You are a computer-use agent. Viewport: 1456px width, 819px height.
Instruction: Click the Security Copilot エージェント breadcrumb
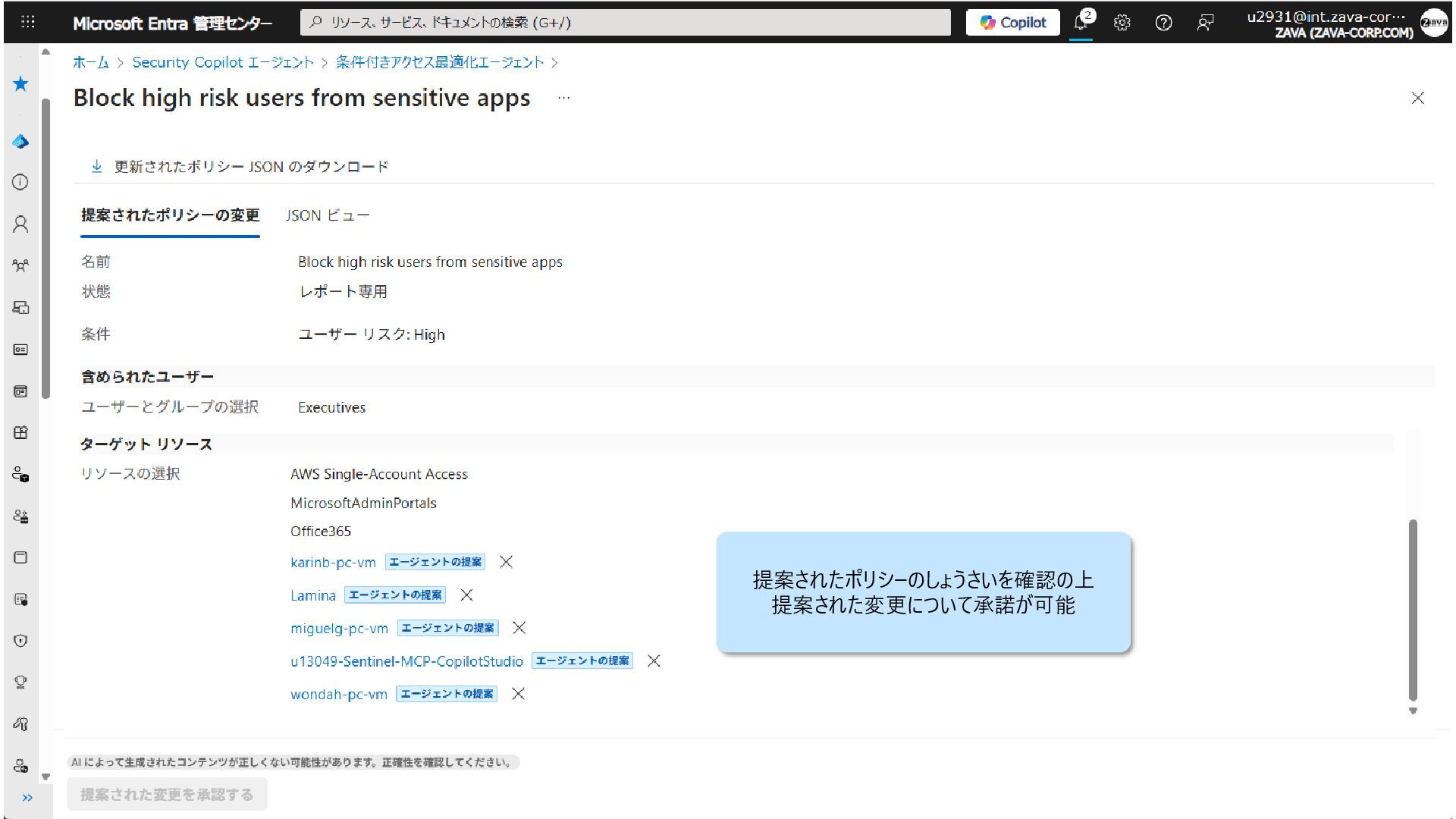coord(223,62)
